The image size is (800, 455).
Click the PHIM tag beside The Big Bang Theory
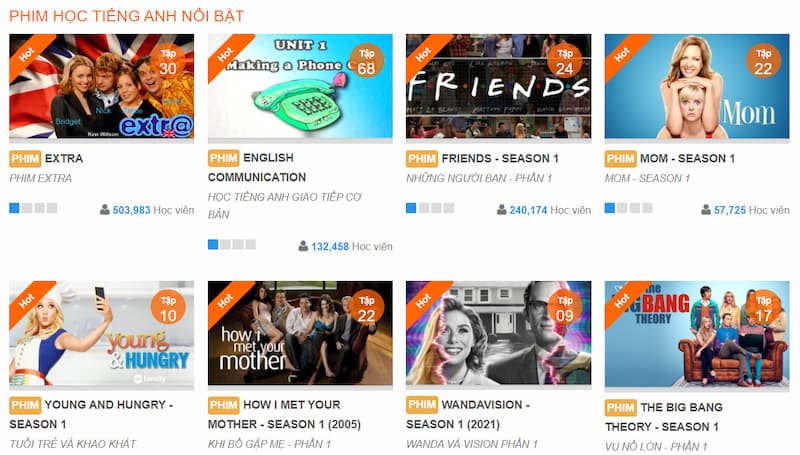click(x=620, y=408)
